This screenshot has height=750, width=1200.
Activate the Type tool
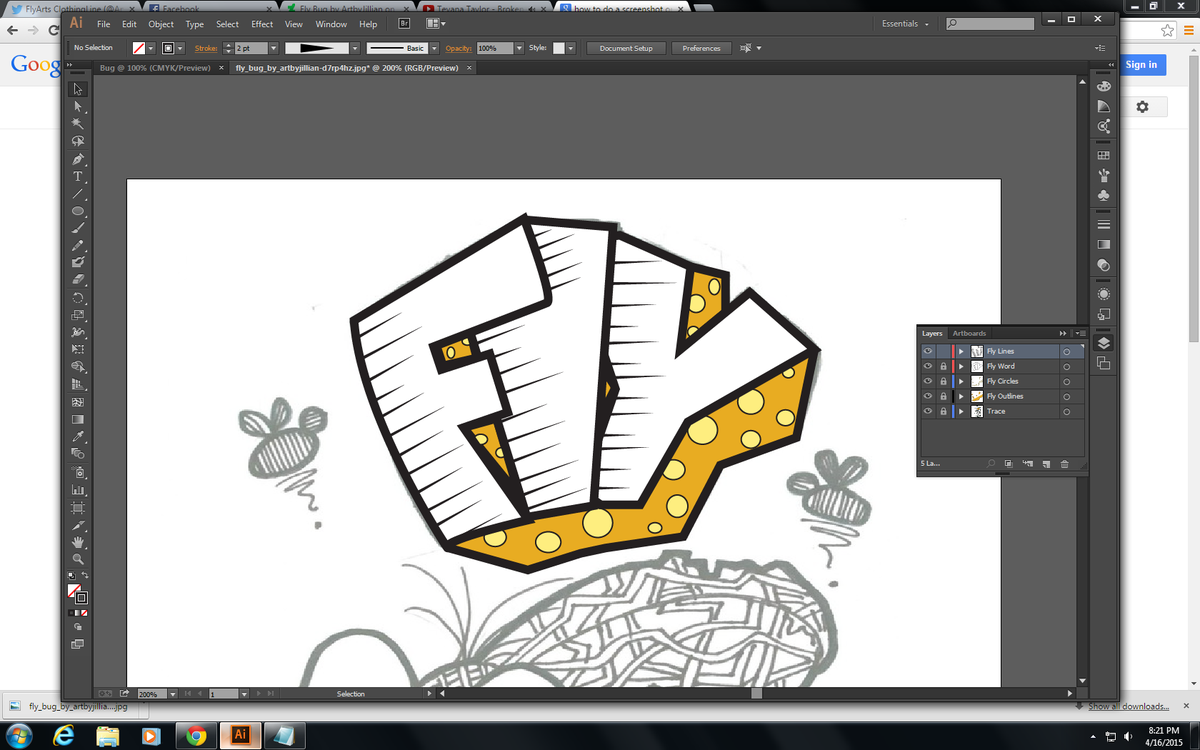78,176
